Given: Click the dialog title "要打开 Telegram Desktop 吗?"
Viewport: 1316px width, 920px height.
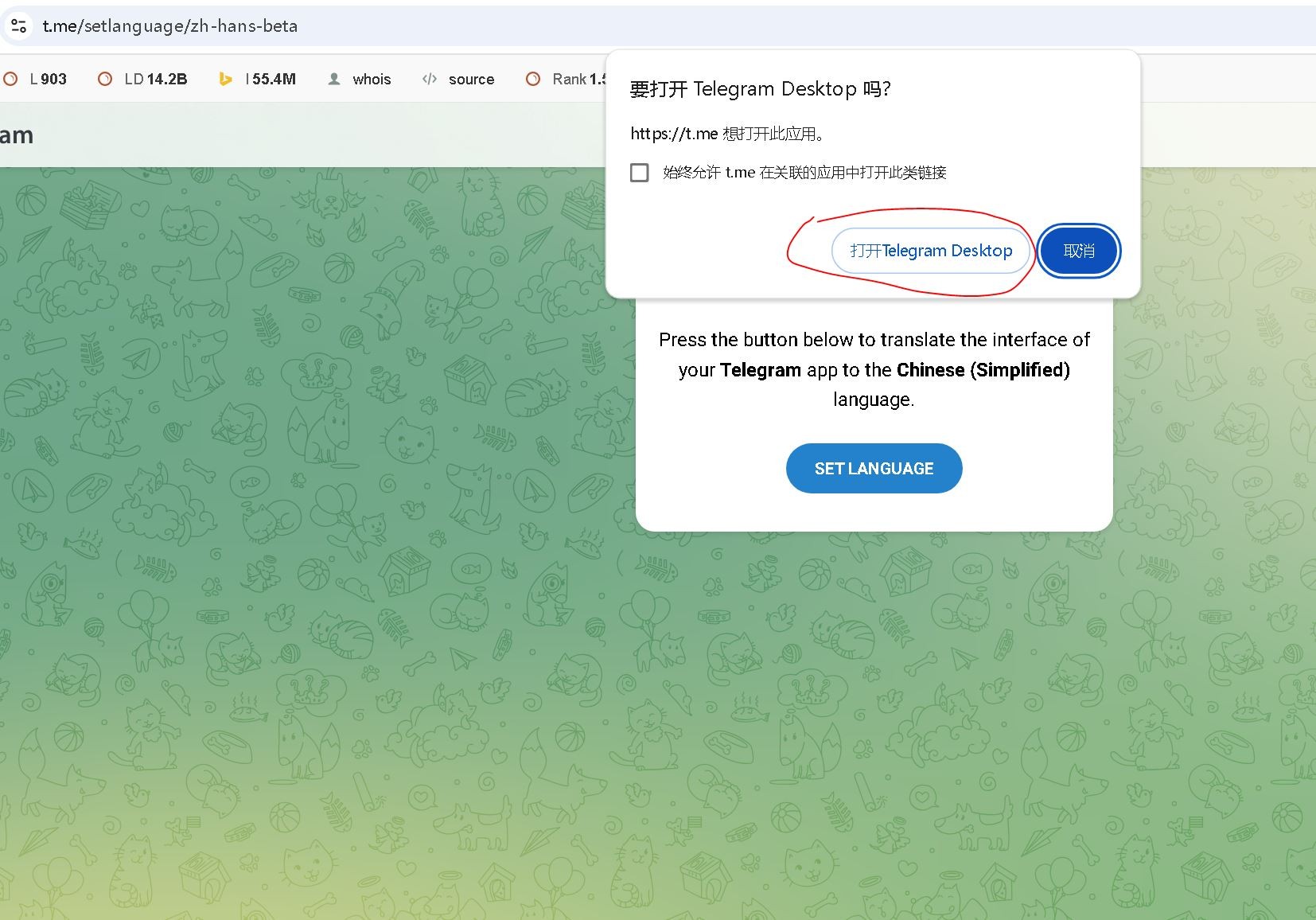Looking at the screenshot, I should point(761,88).
